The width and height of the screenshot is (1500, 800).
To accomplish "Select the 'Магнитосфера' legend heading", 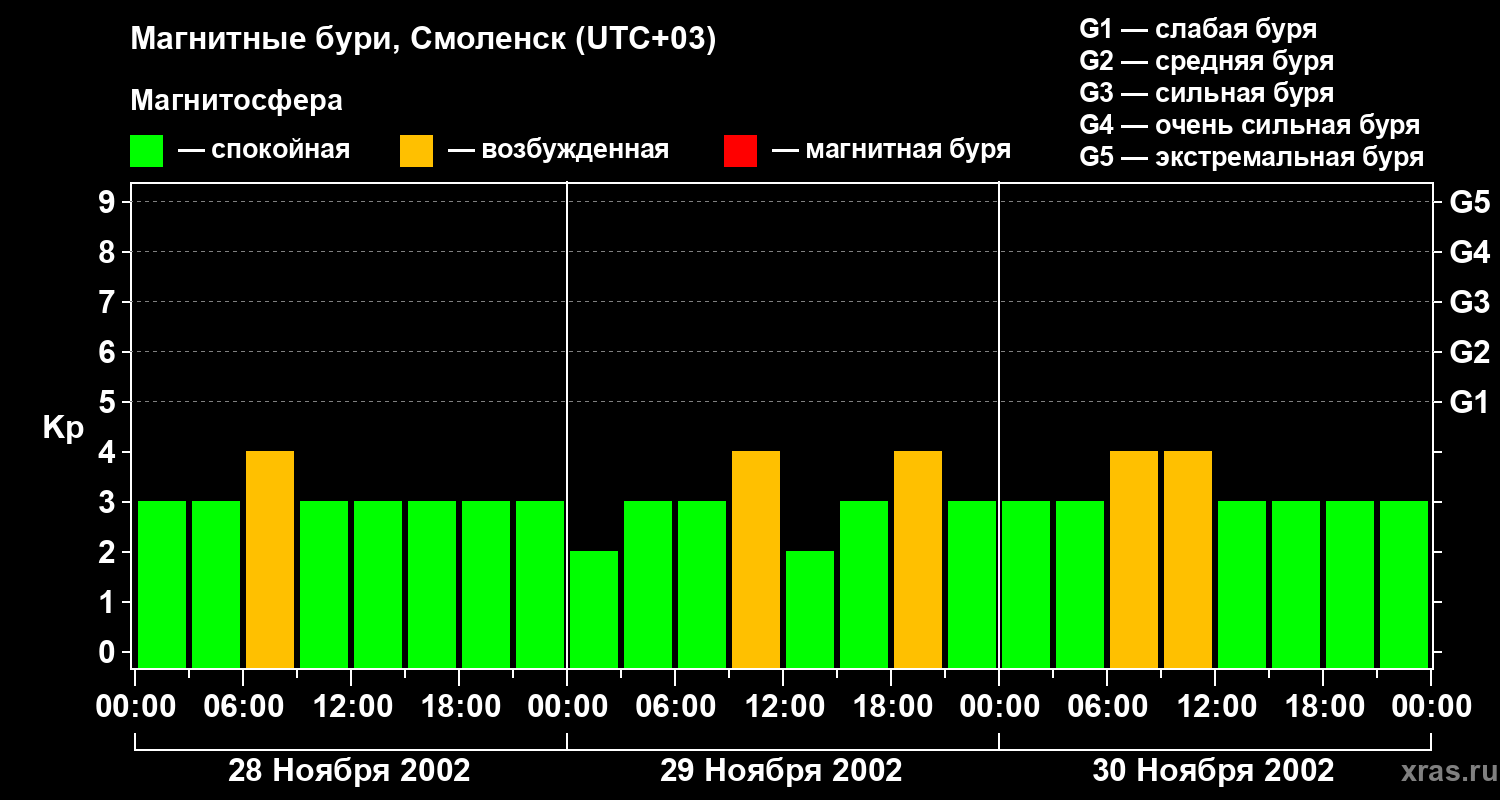I will [x=236, y=101].
